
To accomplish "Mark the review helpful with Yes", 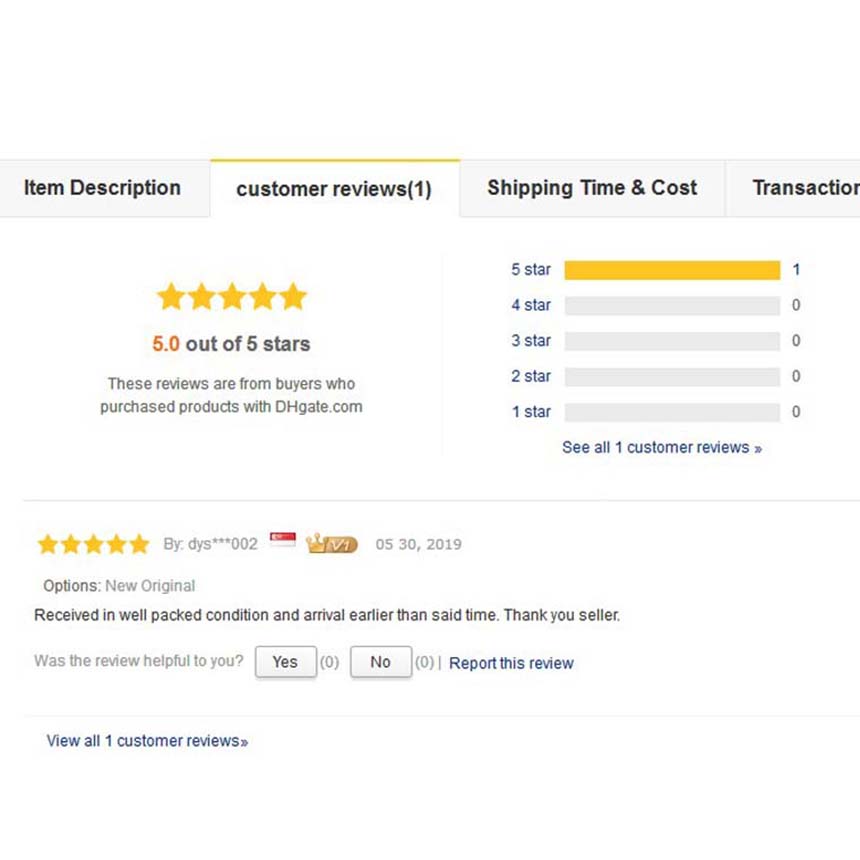I will coord(285,662).
